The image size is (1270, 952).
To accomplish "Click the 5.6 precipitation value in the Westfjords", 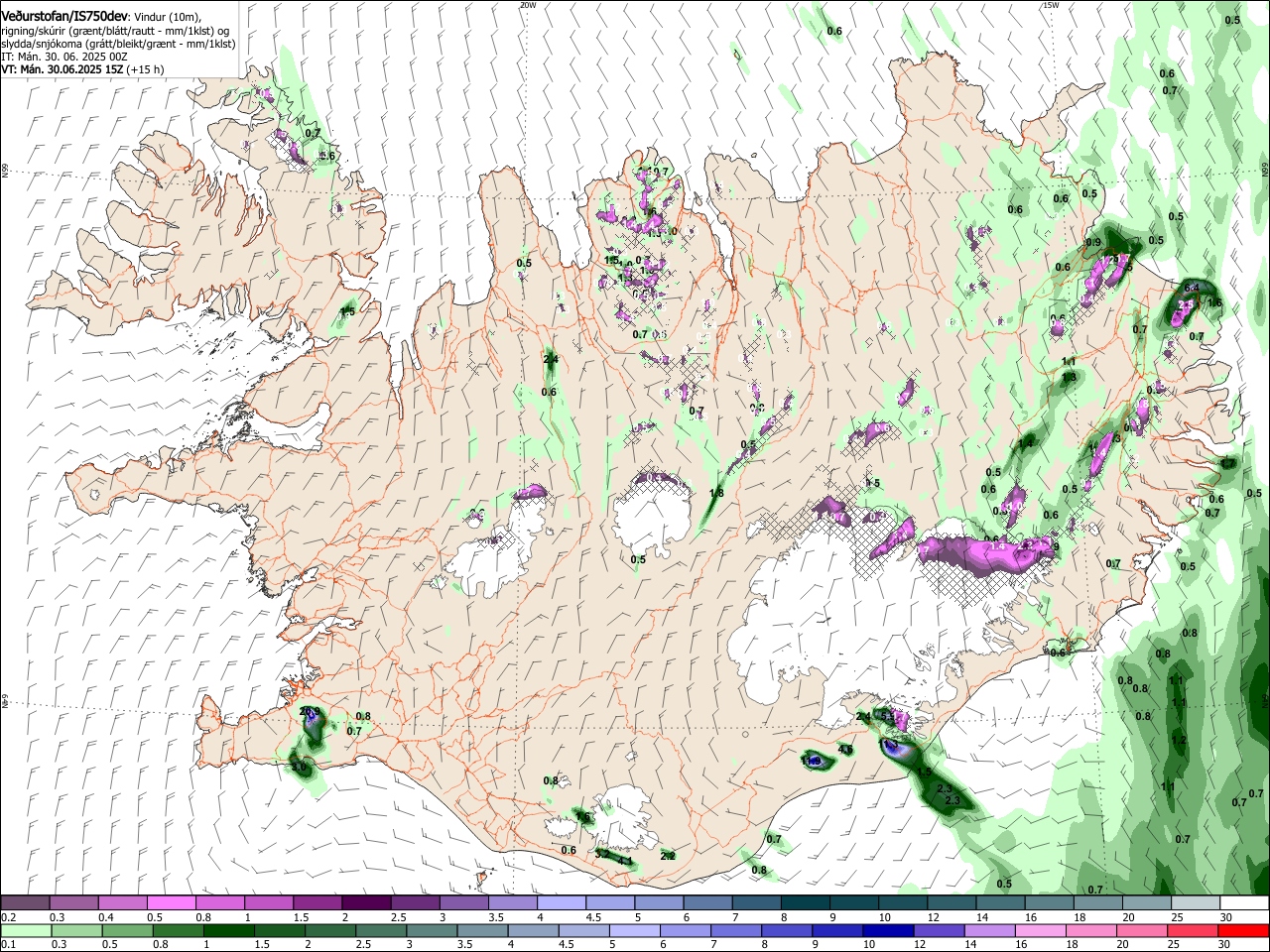I will click(x=328, y=156).
